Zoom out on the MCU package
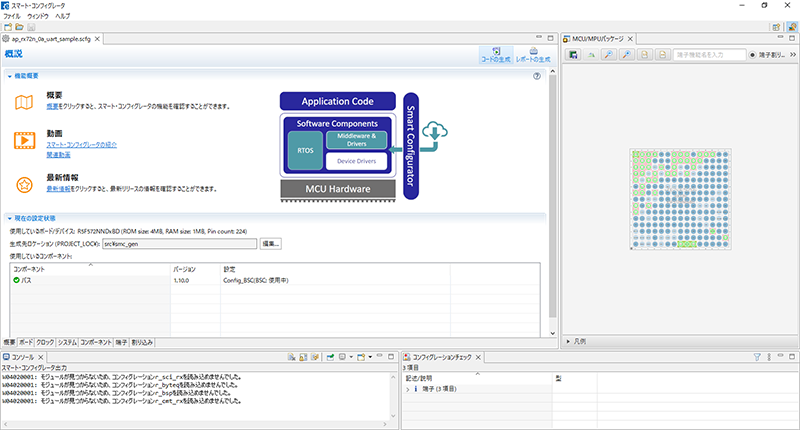Screen dimensions: 800x430 [627, 55]
